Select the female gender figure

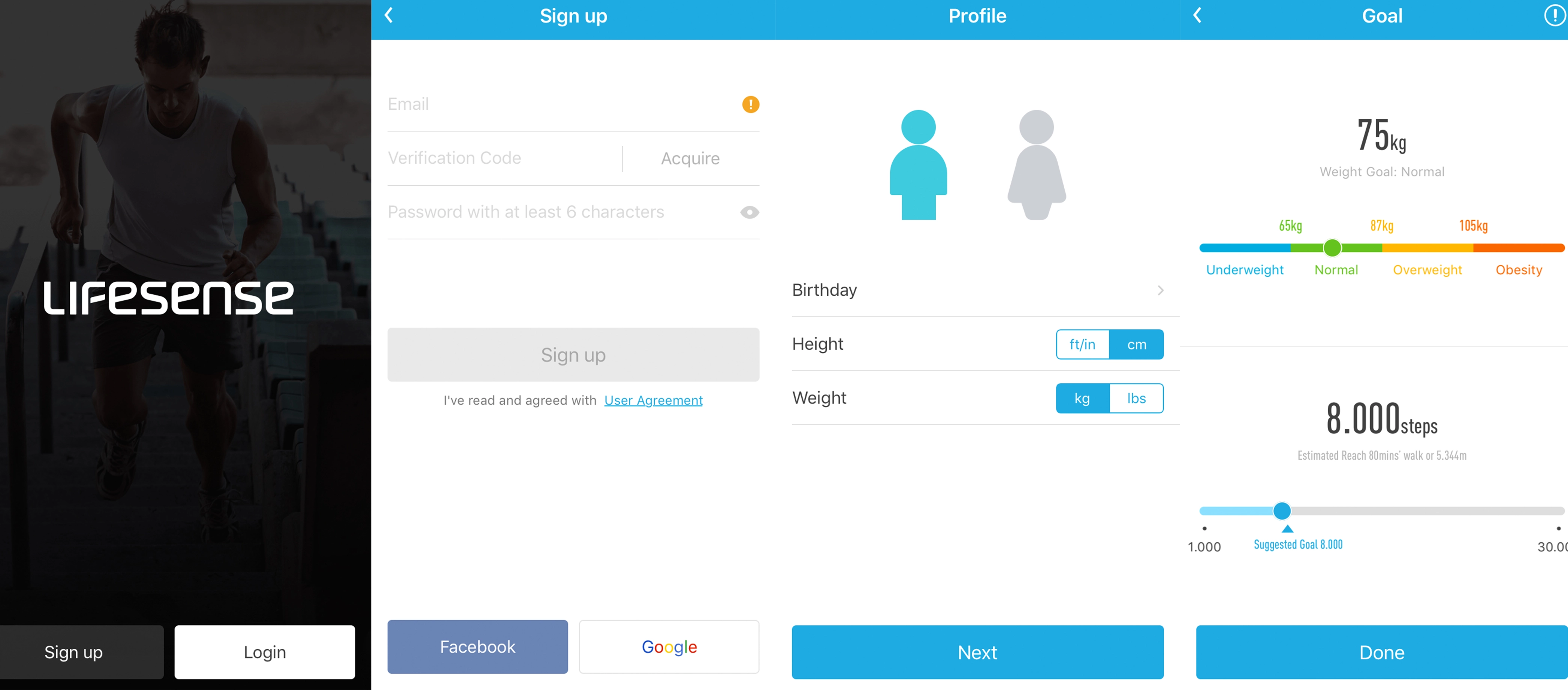[x=1036, y=164]
